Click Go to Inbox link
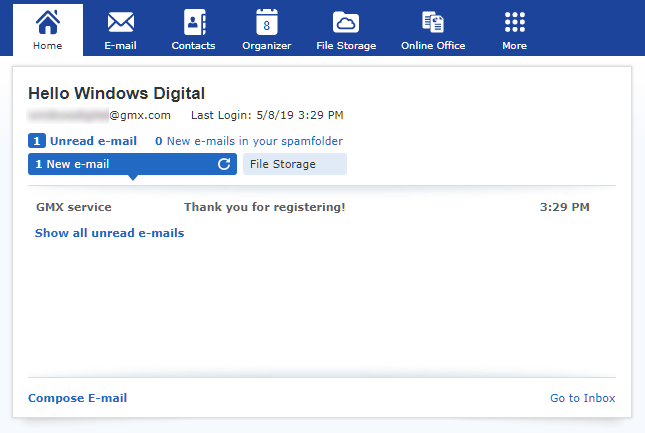645x433 pixels. click(x=582, y=398)
